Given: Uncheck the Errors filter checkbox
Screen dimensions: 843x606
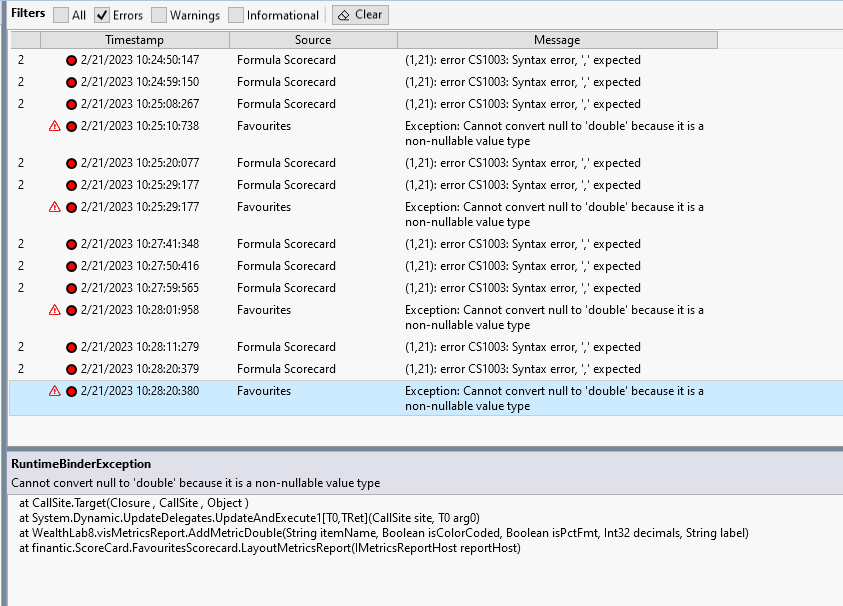Looking at the screenshot, I should click(x=102, y=15).
